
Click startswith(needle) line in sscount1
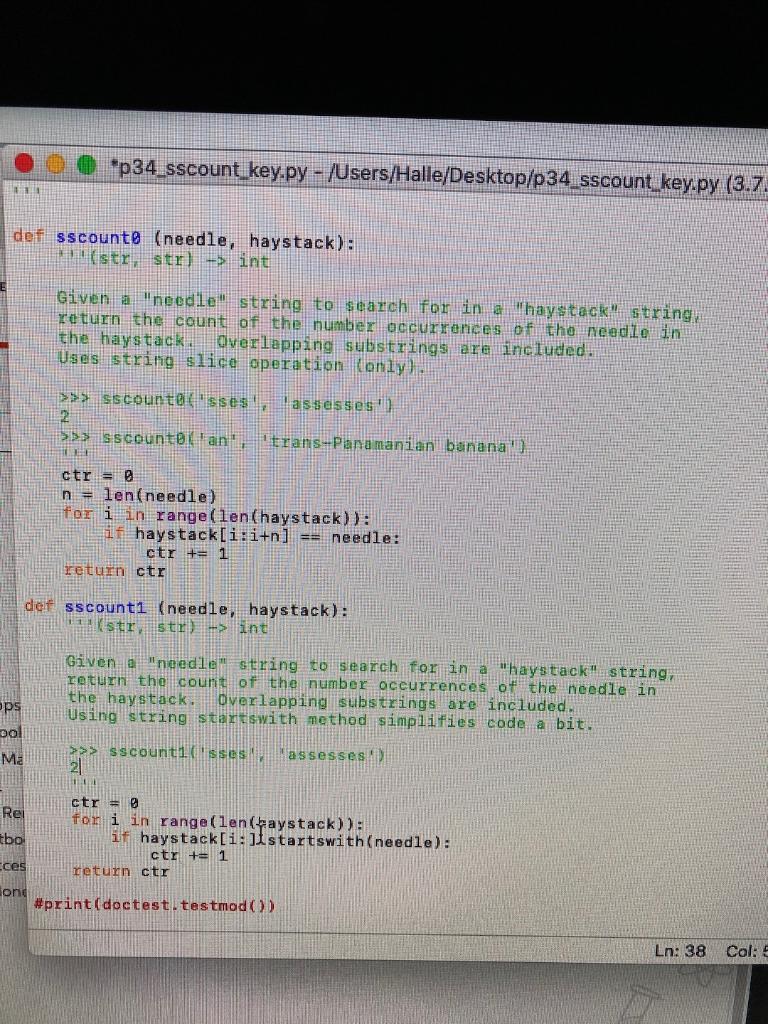pos(281,840)
